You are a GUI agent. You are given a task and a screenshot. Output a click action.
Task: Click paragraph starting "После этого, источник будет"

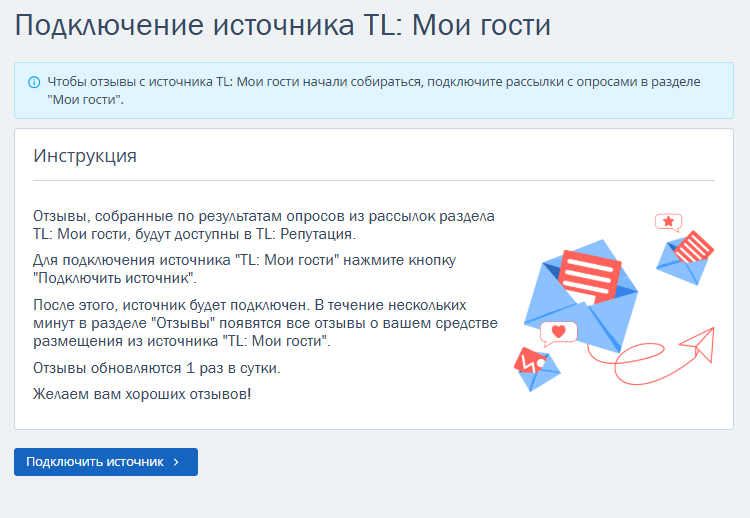[265, 323]
